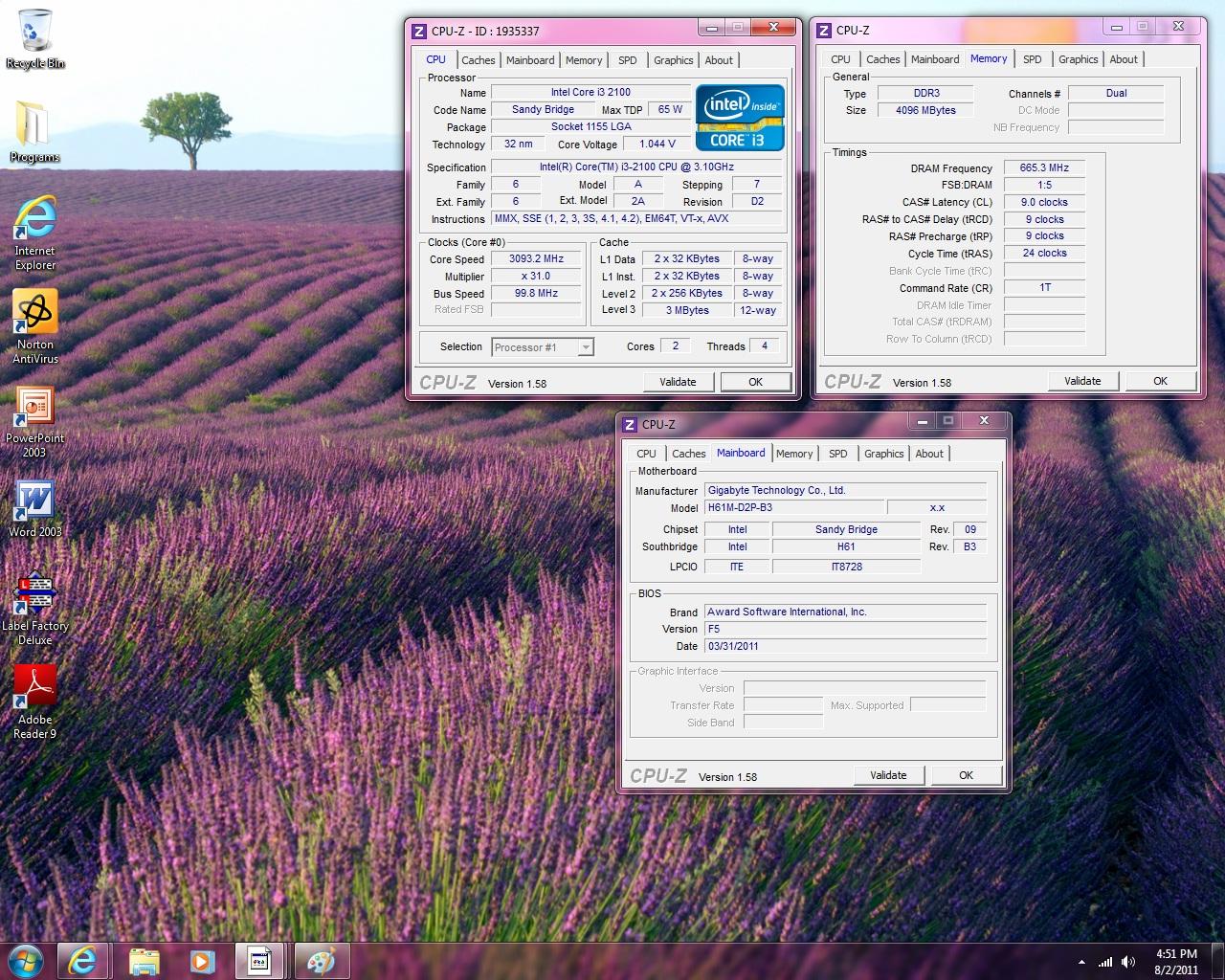Click the volume speaker tray icon
This screenshot has height=980, width=1225.
pyautogui.click(x=1128, y=962)
